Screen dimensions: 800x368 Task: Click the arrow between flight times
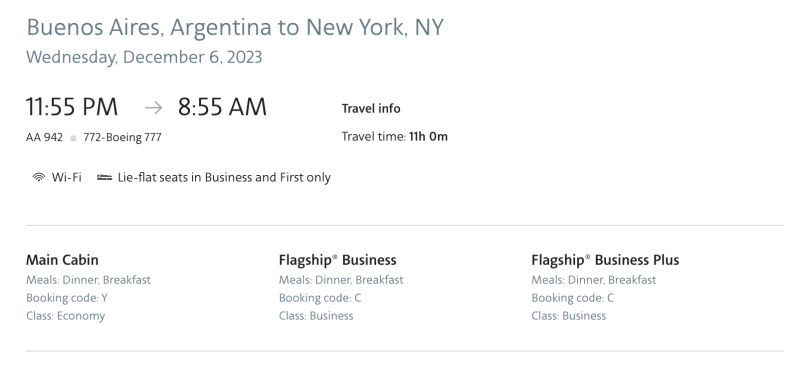point(153,108)
